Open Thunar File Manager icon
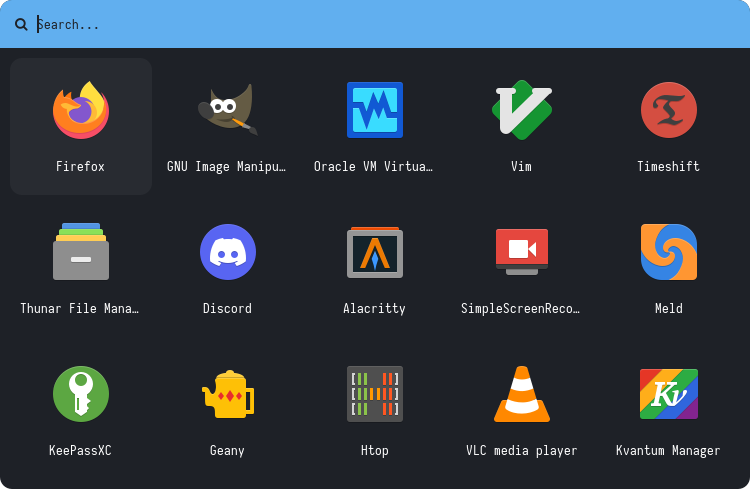This screenshot has width=750, height=489. (x=81, y=252)
